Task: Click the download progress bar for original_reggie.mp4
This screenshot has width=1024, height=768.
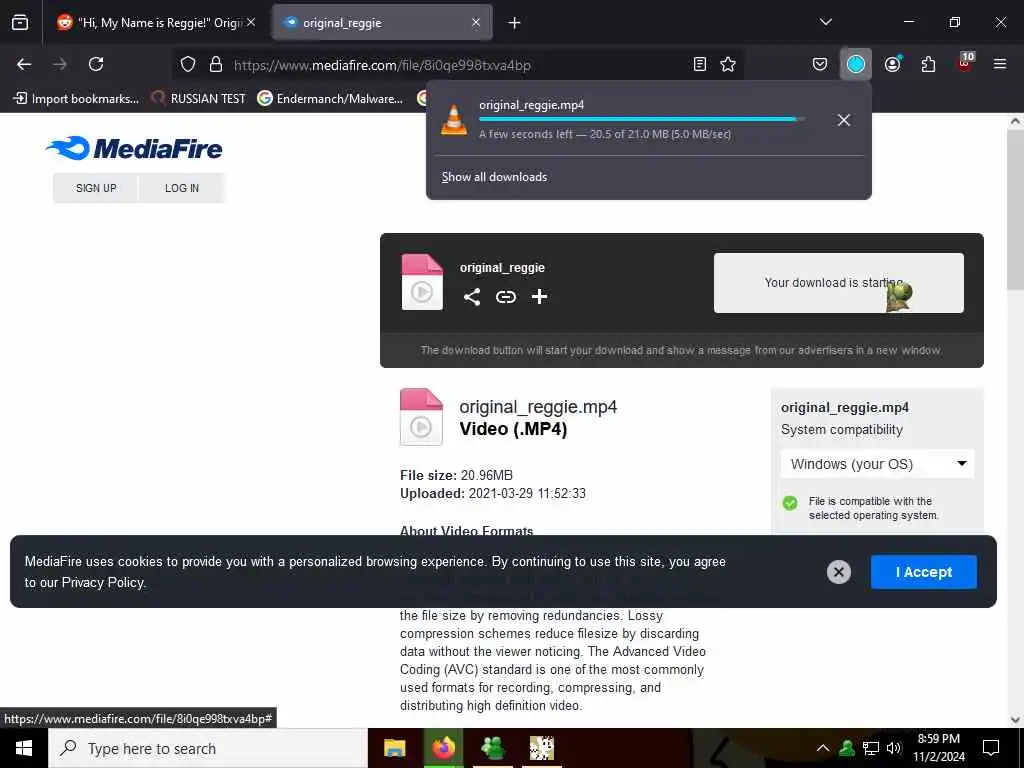Action: 641,120
